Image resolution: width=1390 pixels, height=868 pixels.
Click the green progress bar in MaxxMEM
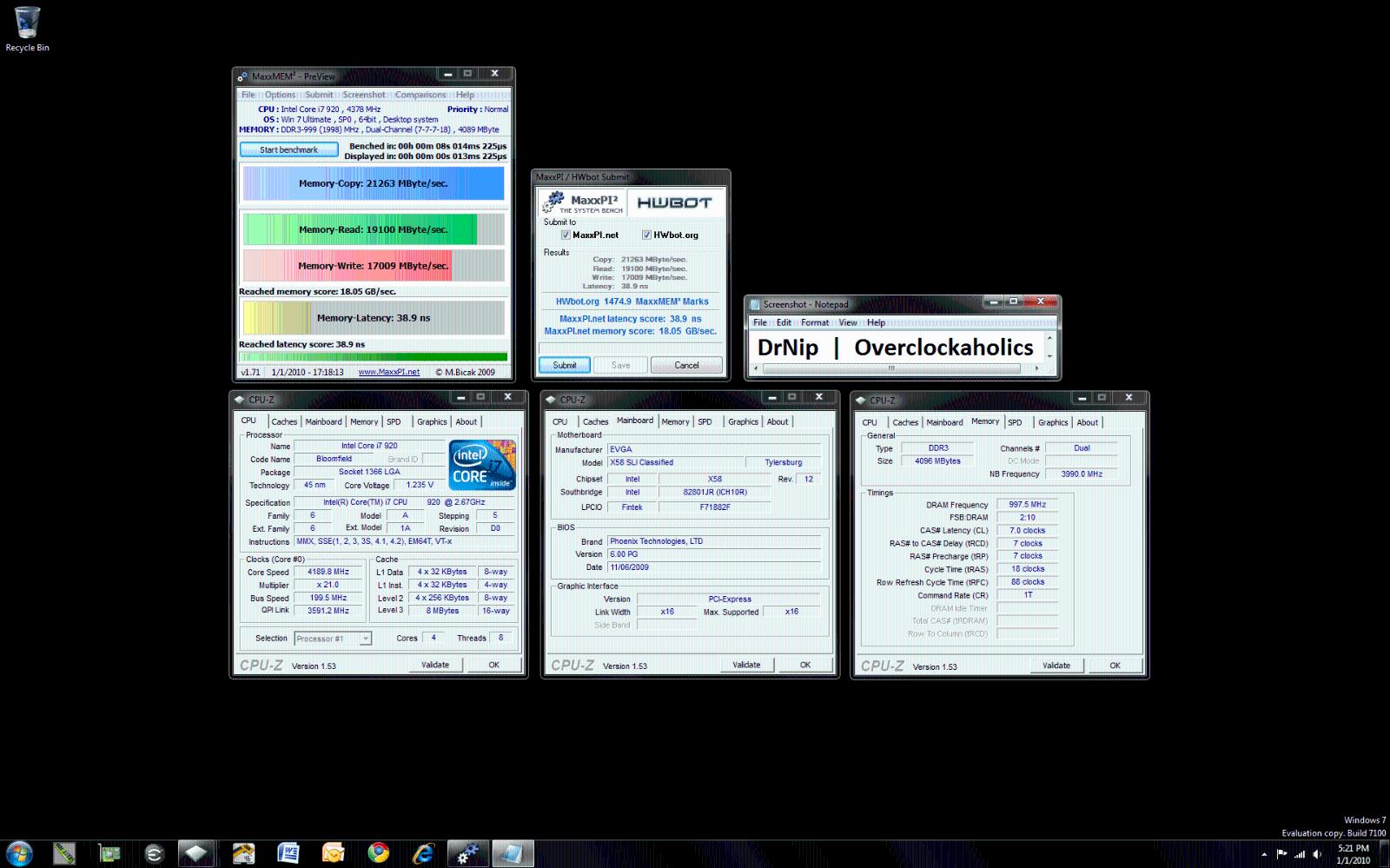(373, 356)
